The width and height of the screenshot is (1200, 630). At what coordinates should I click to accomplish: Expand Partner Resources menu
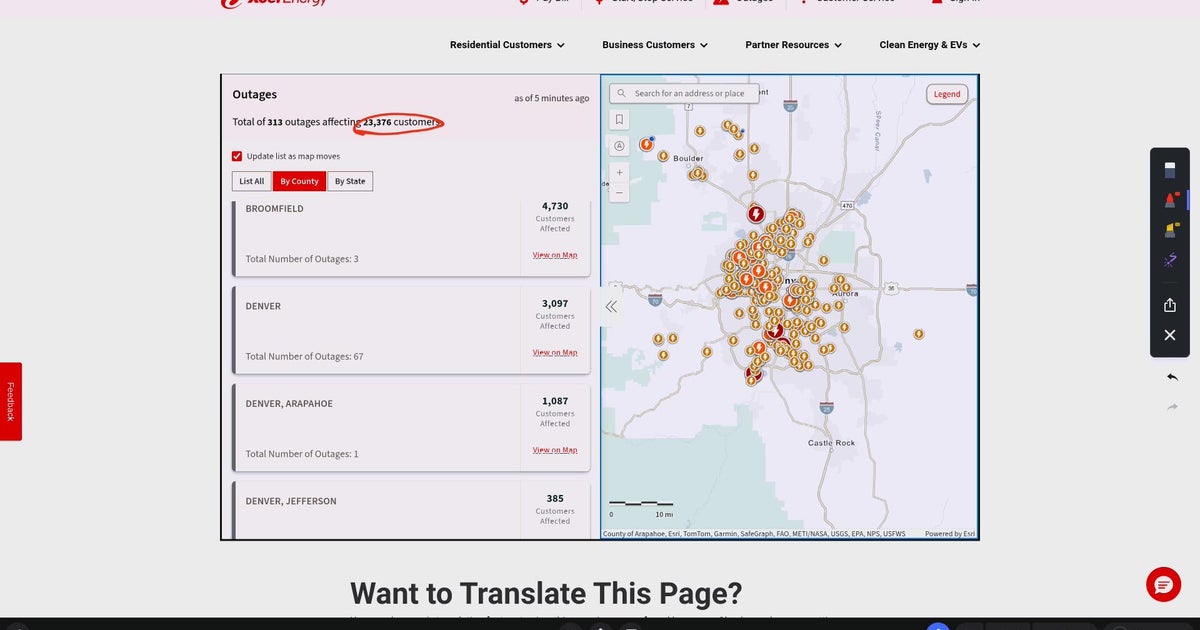click(x=794, y=45)
